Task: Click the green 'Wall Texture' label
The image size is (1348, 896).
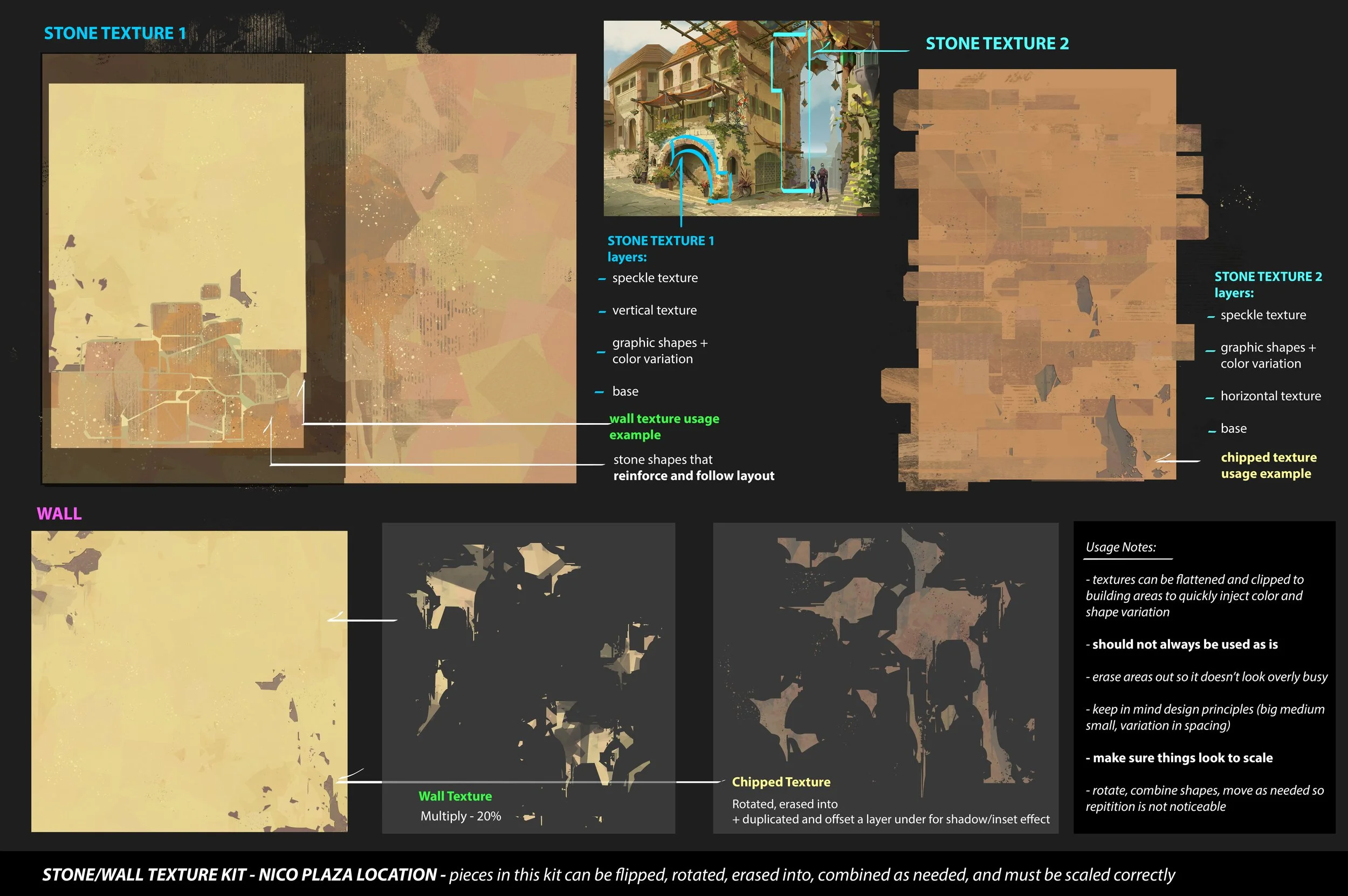Action: click(455, 796)
